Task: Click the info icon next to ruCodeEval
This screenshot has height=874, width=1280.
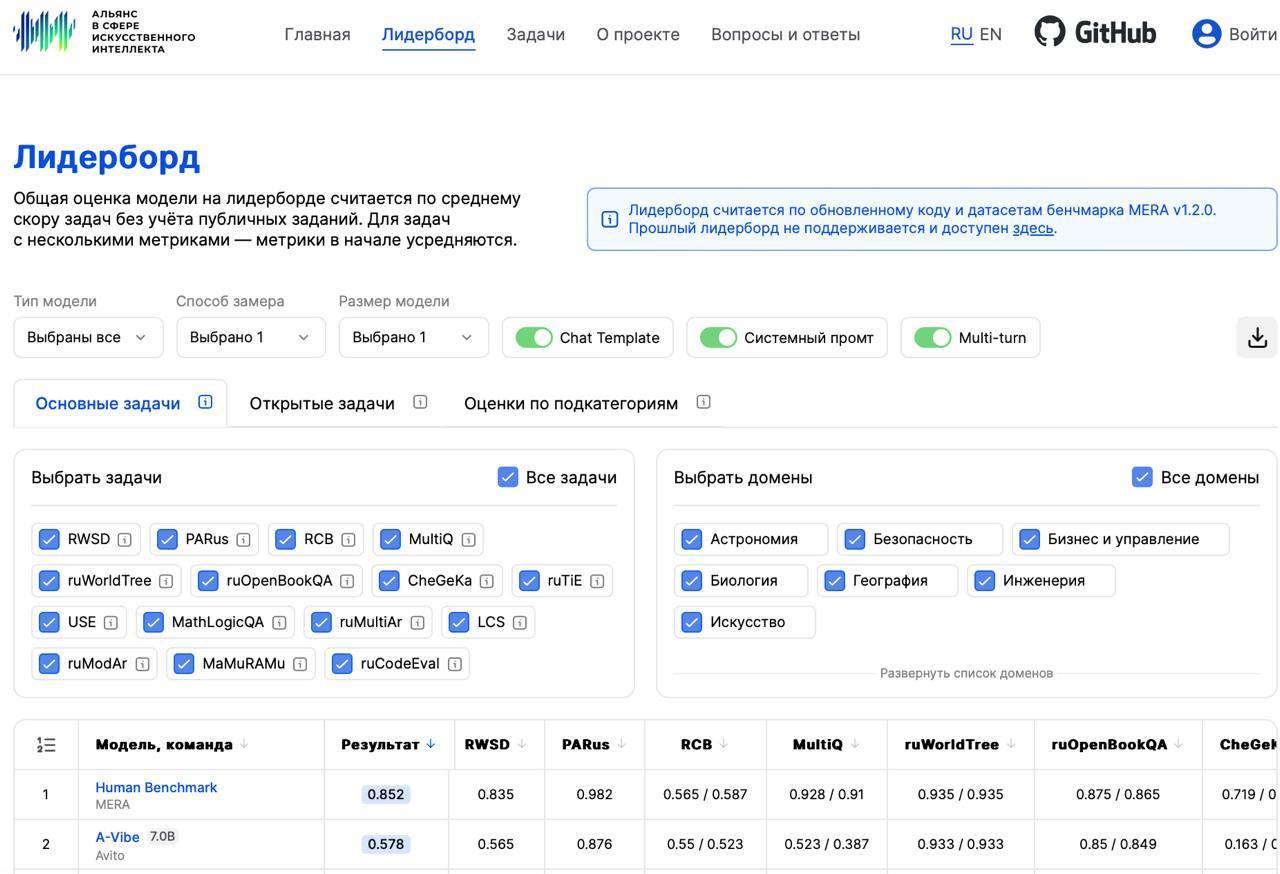Action: coord(455,663)
